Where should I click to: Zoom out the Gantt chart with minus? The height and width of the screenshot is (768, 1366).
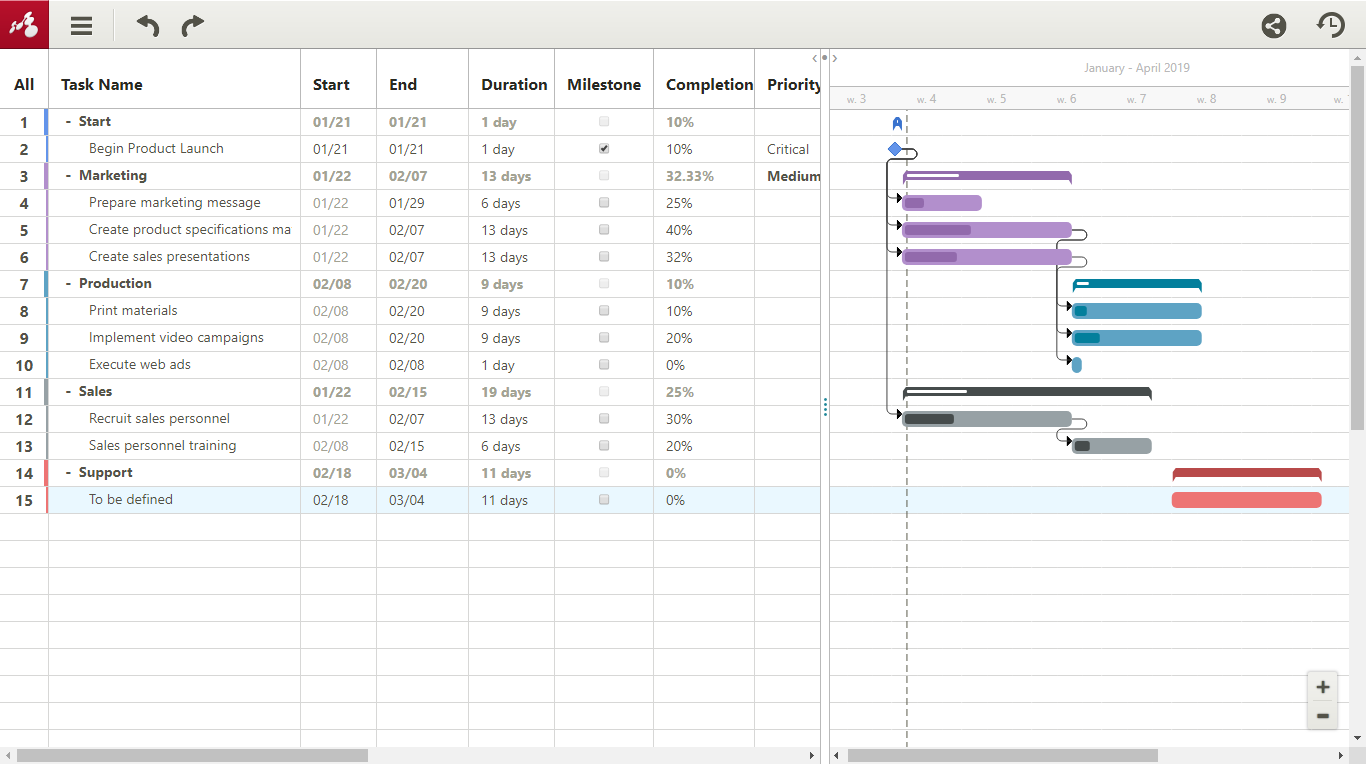(x=1322, y=716)
